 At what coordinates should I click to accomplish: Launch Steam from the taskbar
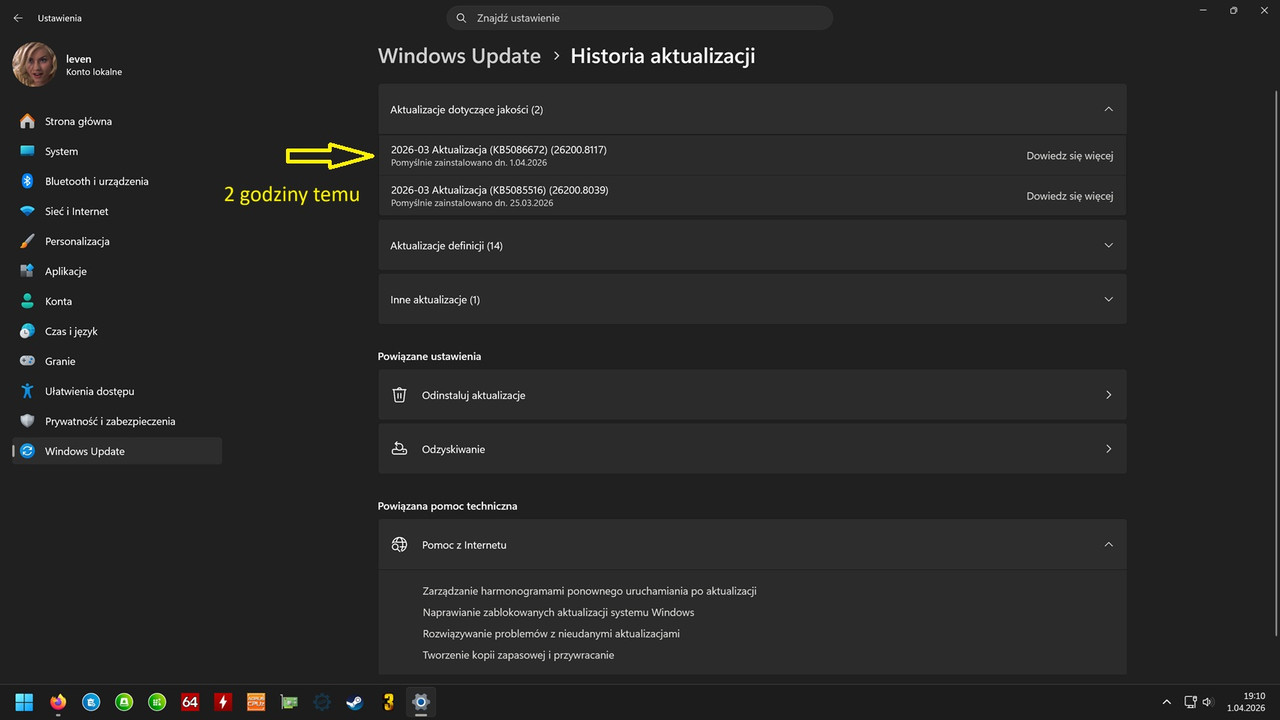pyautogui.click(x=355, y=702)
